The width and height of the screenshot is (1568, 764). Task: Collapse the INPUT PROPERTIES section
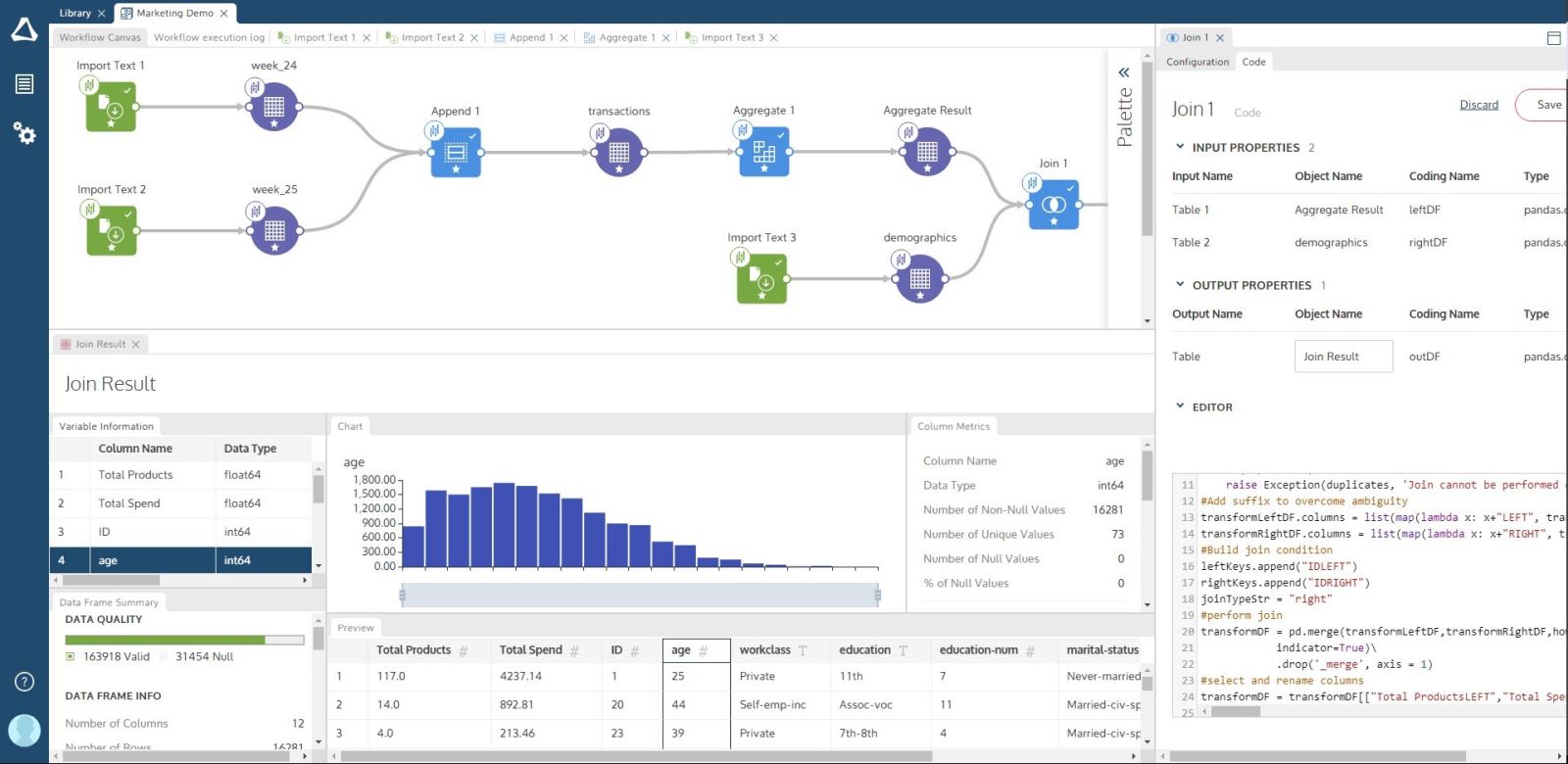(1180, 147)
